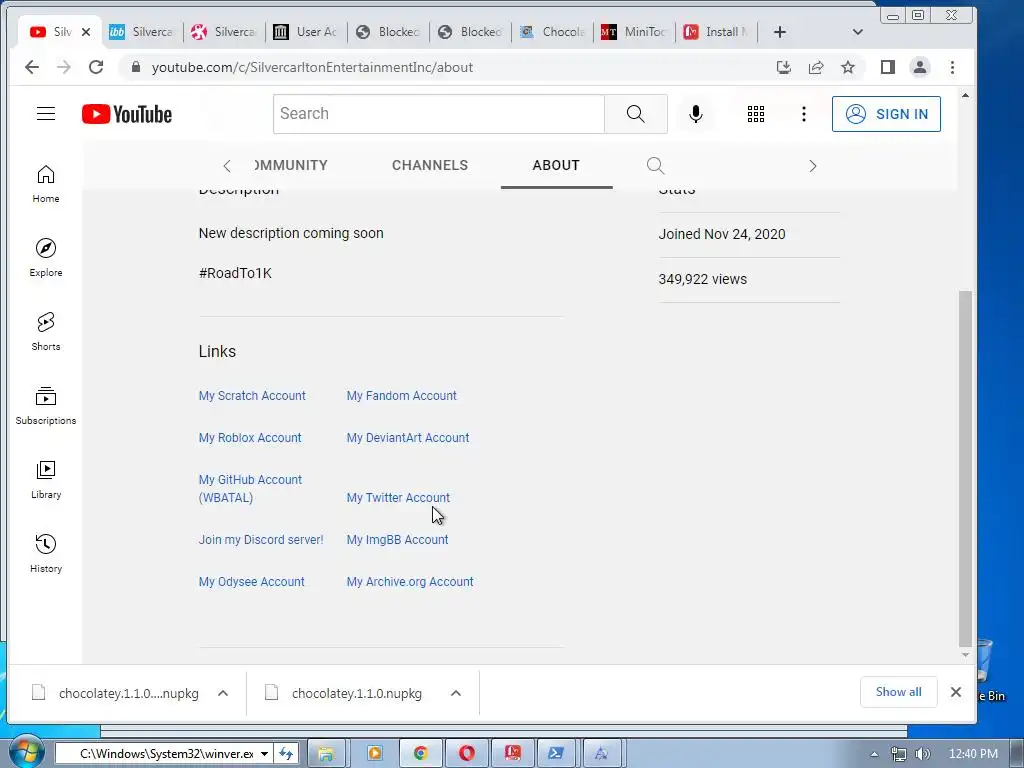Open PowerShell from the taskbar

click(x=556, y=753)
